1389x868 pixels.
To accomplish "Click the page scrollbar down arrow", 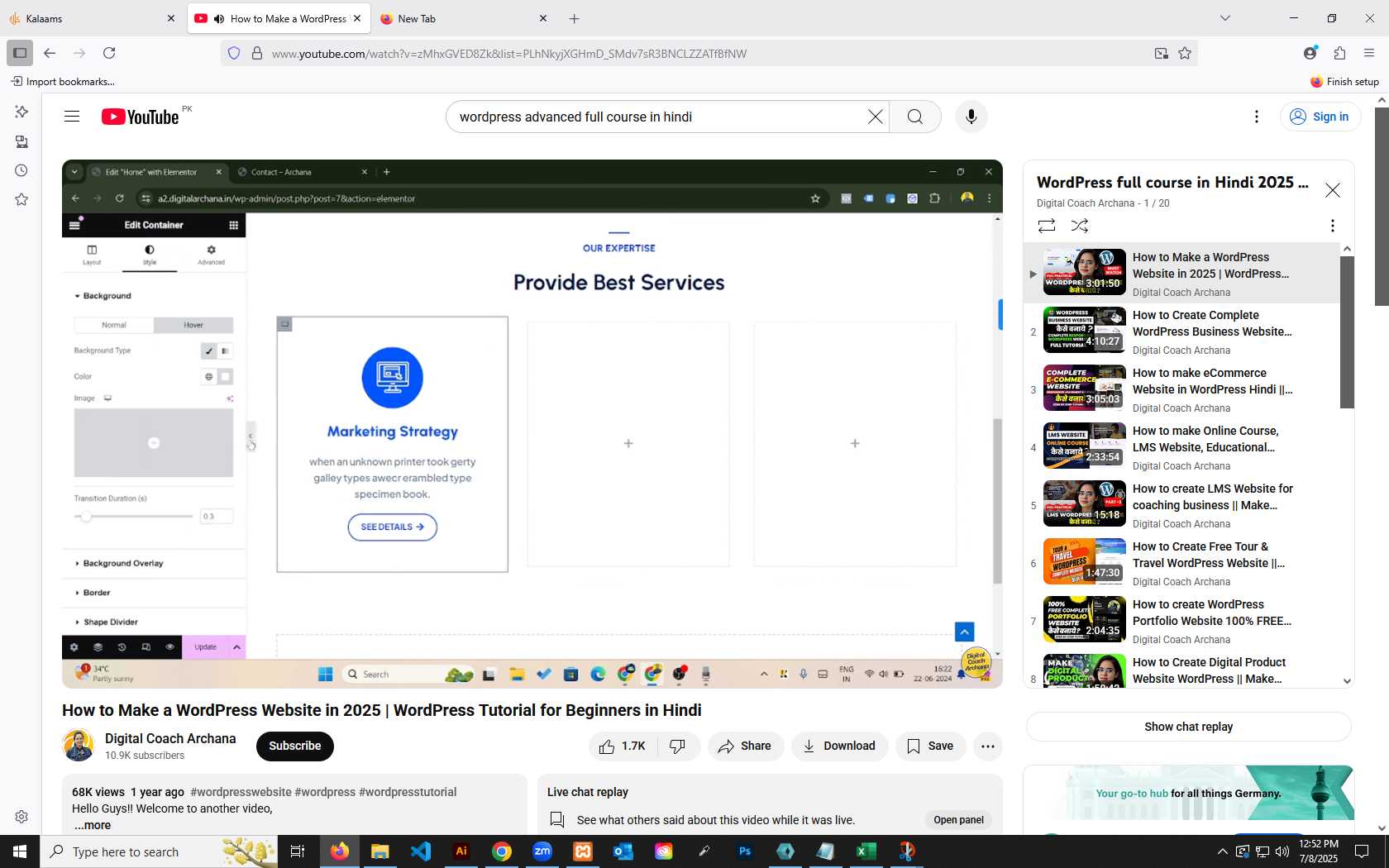I will coord(1382,827).
